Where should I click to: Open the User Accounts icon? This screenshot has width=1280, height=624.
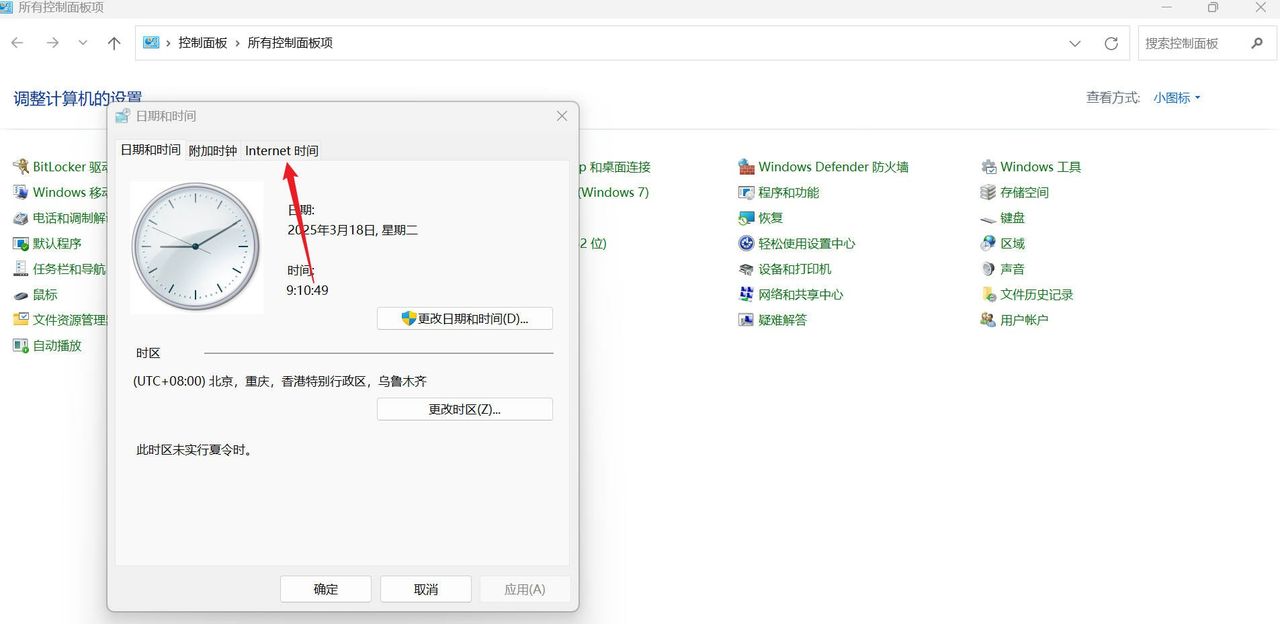click(989, 320)
